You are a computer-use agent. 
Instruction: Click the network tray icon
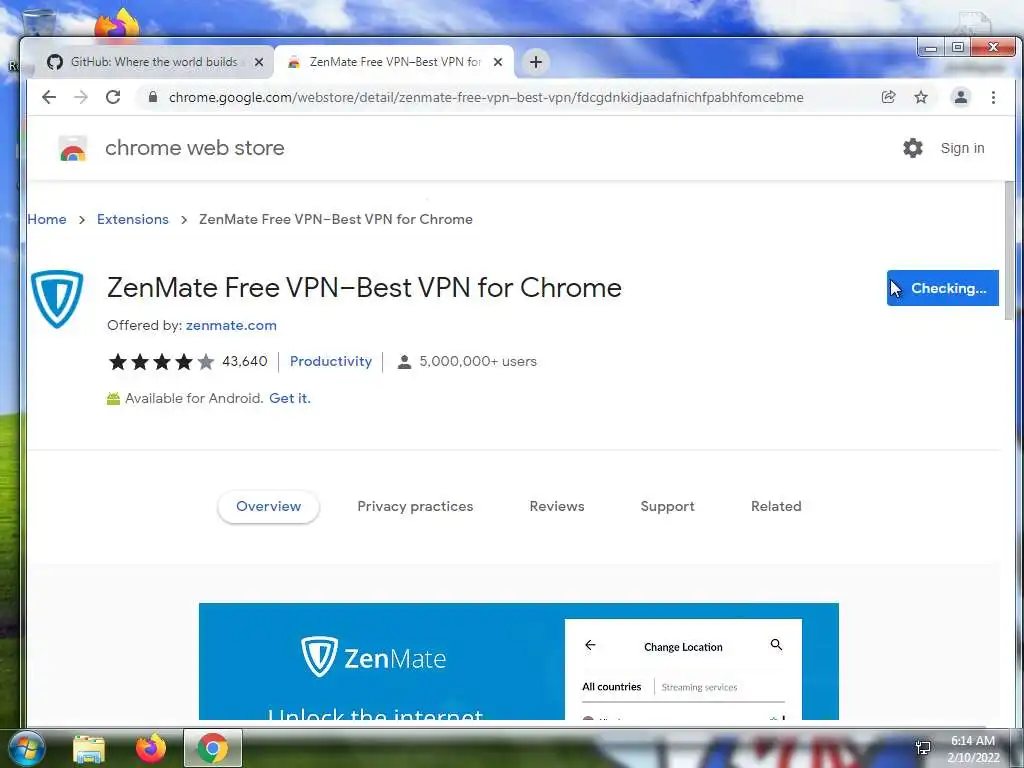click(x=923, y=748)
